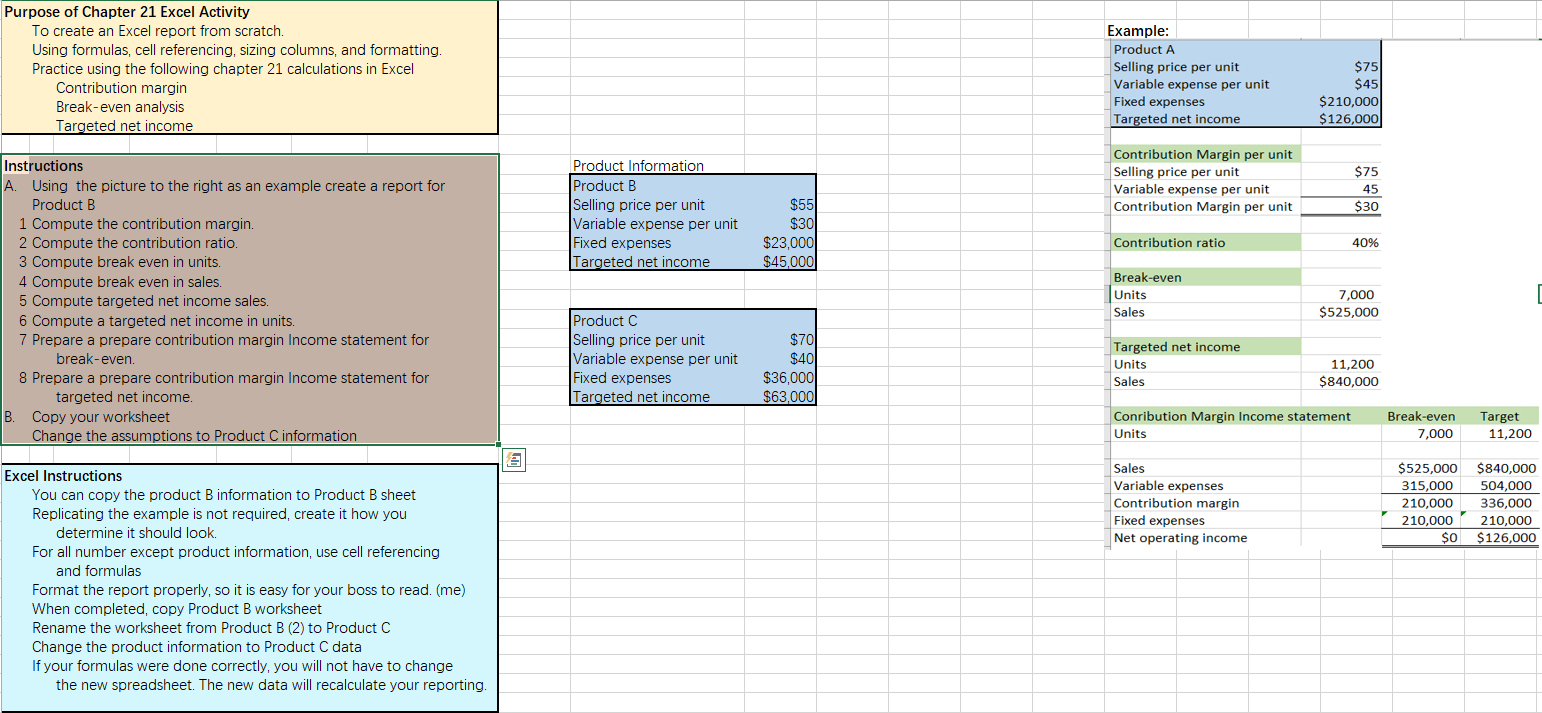Open the Quick Analysis smart tag icon
The image size is (1542, 713).
[x=513, y=459]
